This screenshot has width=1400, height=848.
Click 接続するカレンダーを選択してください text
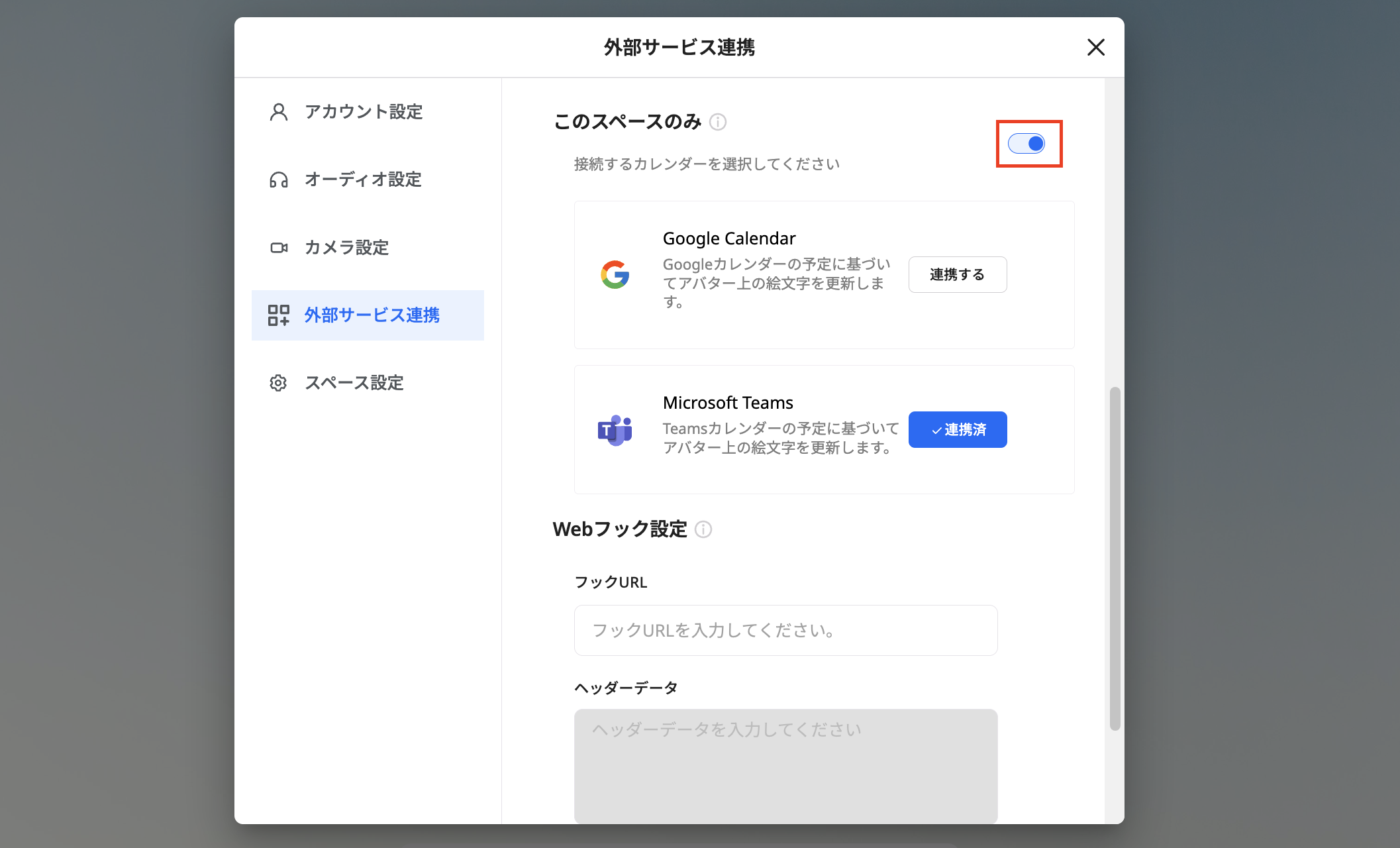(x=707, y=164)
